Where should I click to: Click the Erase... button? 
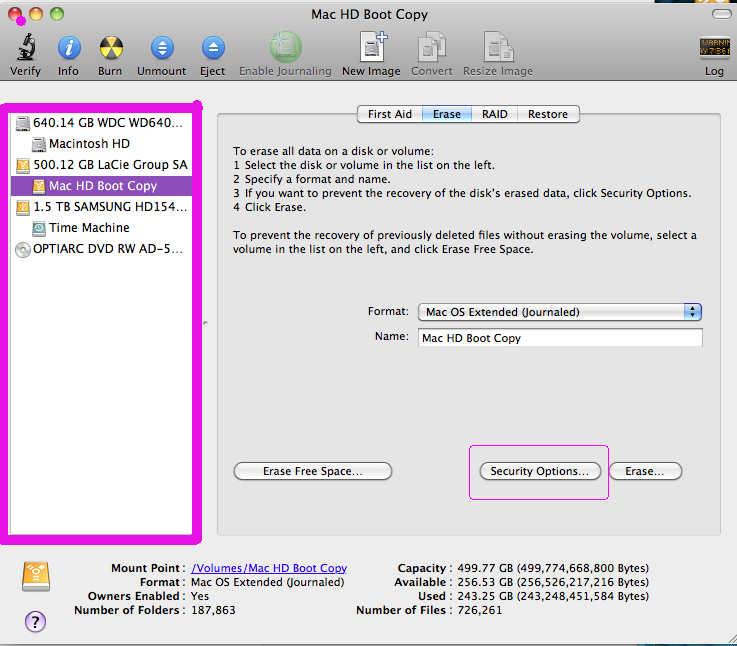pos(645,471)
